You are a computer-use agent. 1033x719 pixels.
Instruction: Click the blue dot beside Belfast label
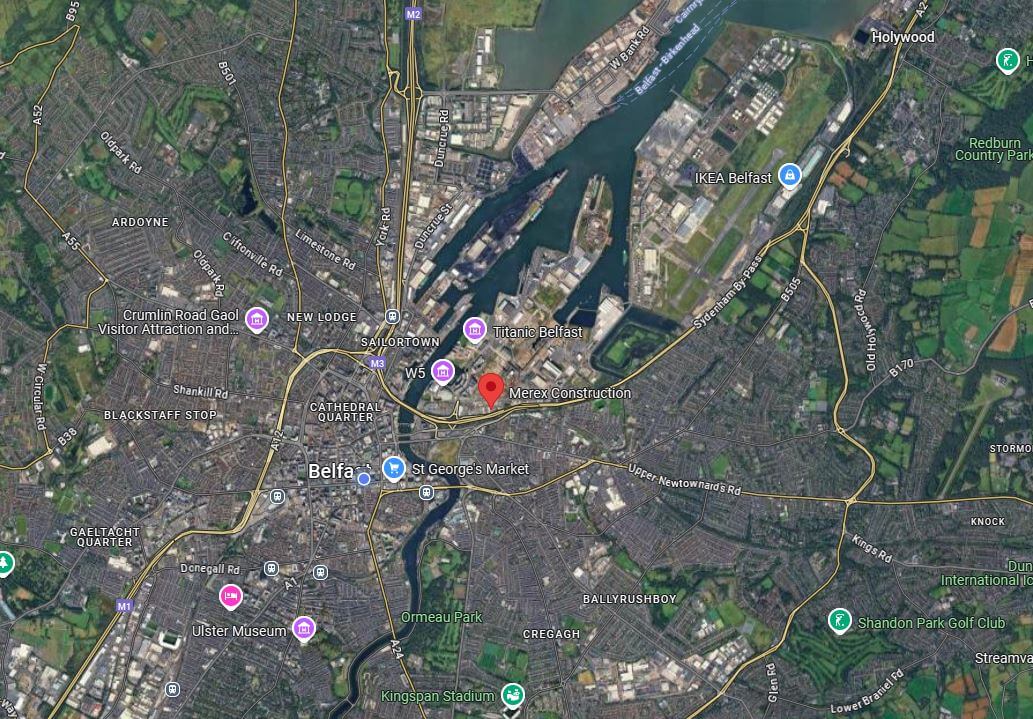[364, 479]
